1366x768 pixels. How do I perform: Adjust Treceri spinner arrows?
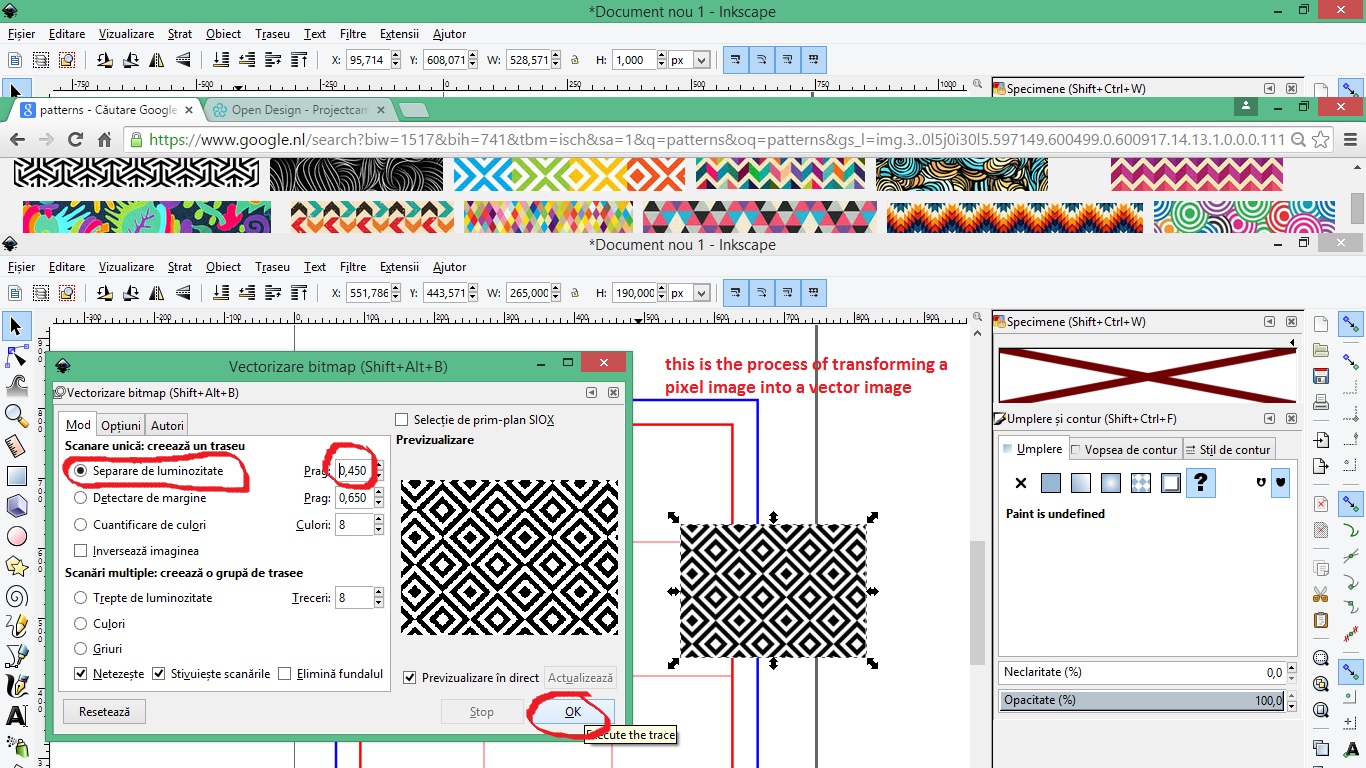point(378,597)
